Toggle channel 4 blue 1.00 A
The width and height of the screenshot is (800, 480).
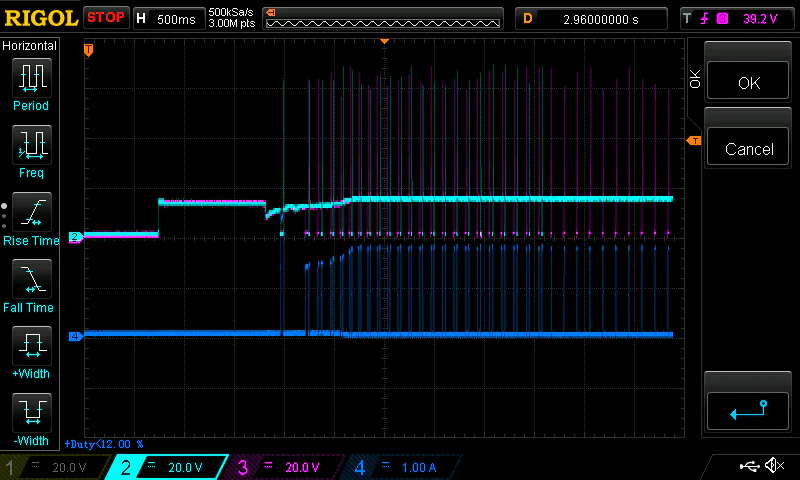(x=400, y=467)
